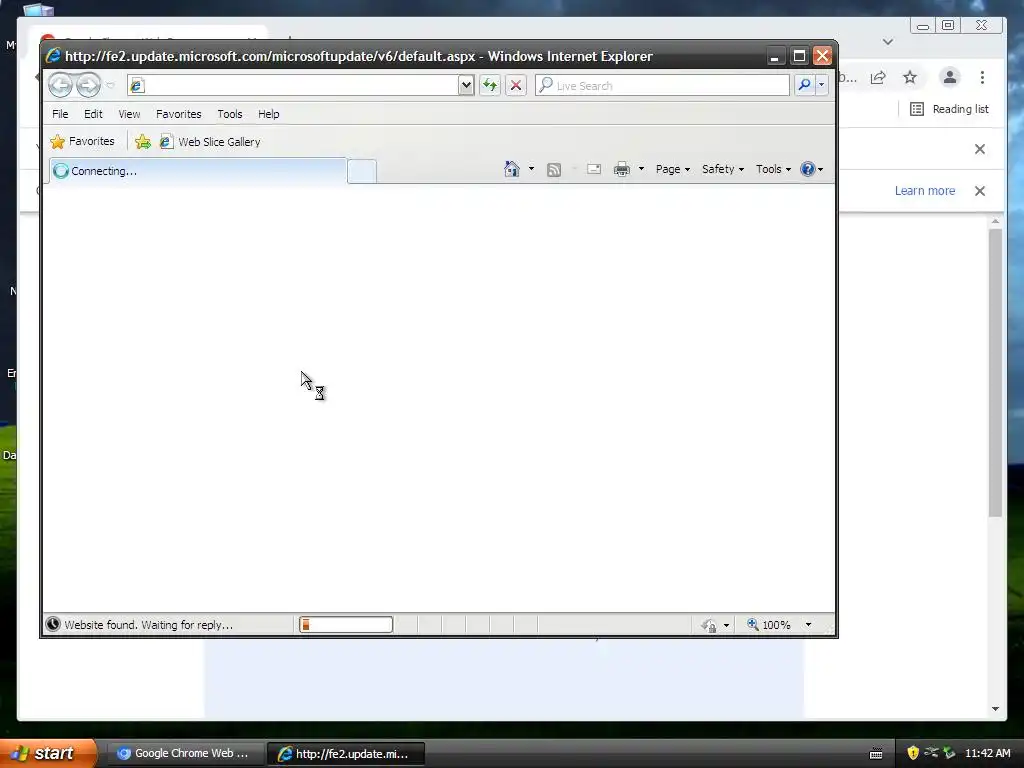Click the status bar security zone icon
The image size is (1024, 768).
pos(709,625)
